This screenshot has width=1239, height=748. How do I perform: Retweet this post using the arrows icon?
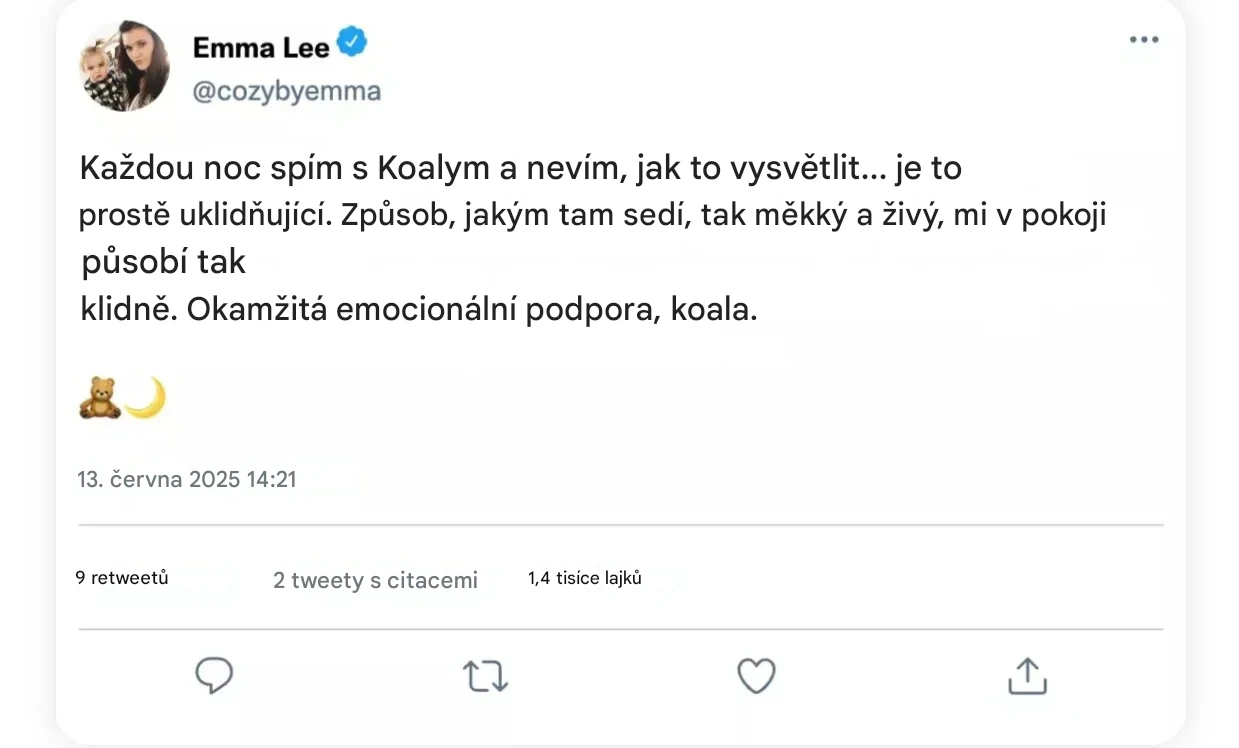(486, 677)
